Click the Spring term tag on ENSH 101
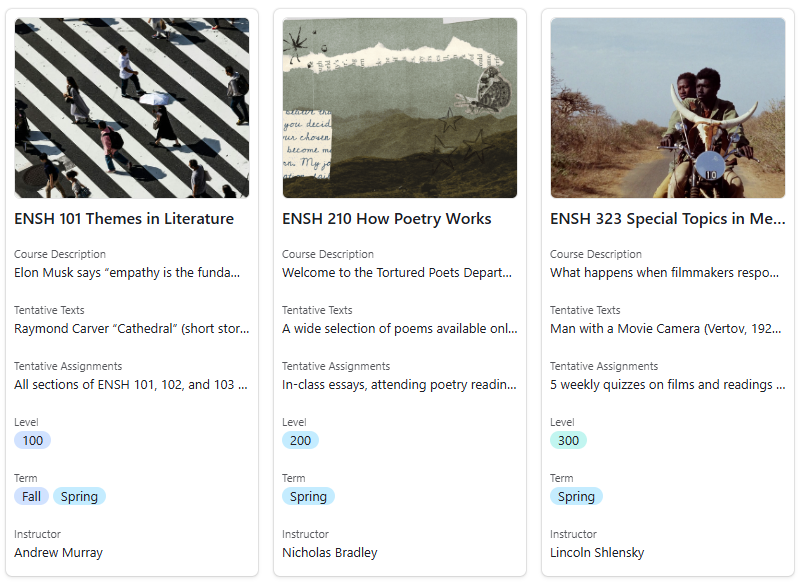 click(x=79, y=496)
